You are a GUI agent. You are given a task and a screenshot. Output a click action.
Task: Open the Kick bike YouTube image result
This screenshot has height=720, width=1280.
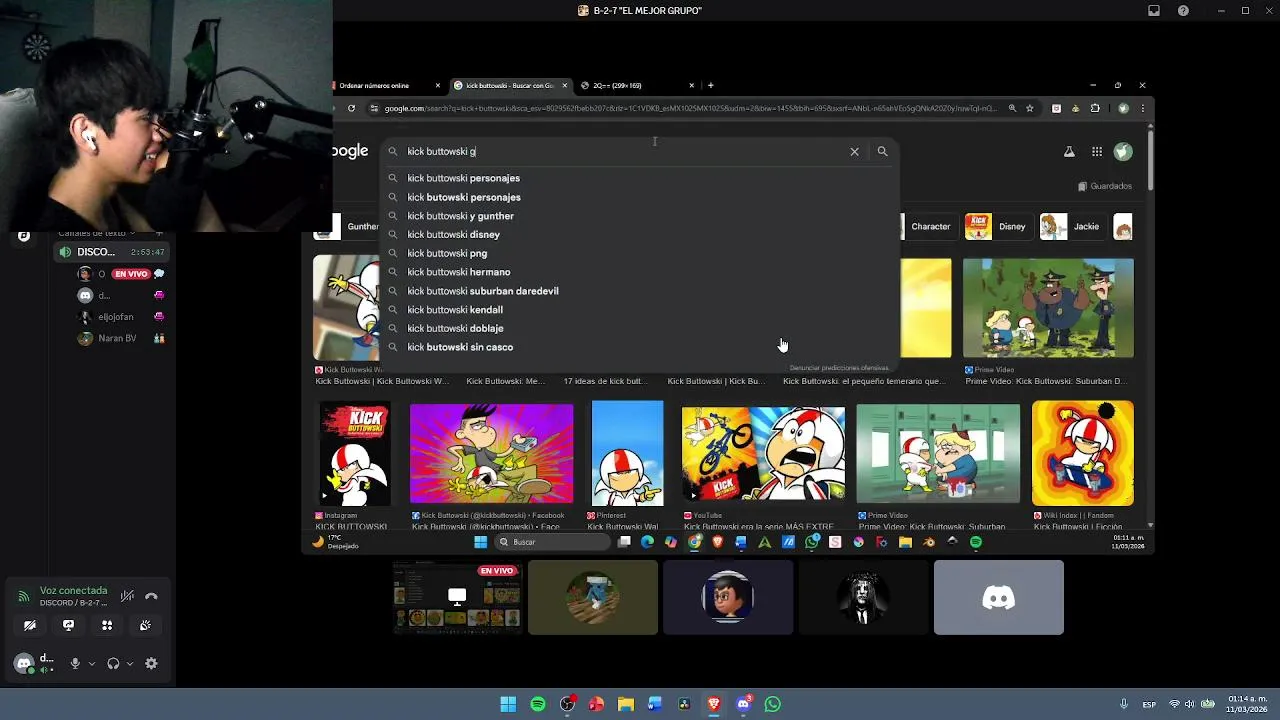763,453
